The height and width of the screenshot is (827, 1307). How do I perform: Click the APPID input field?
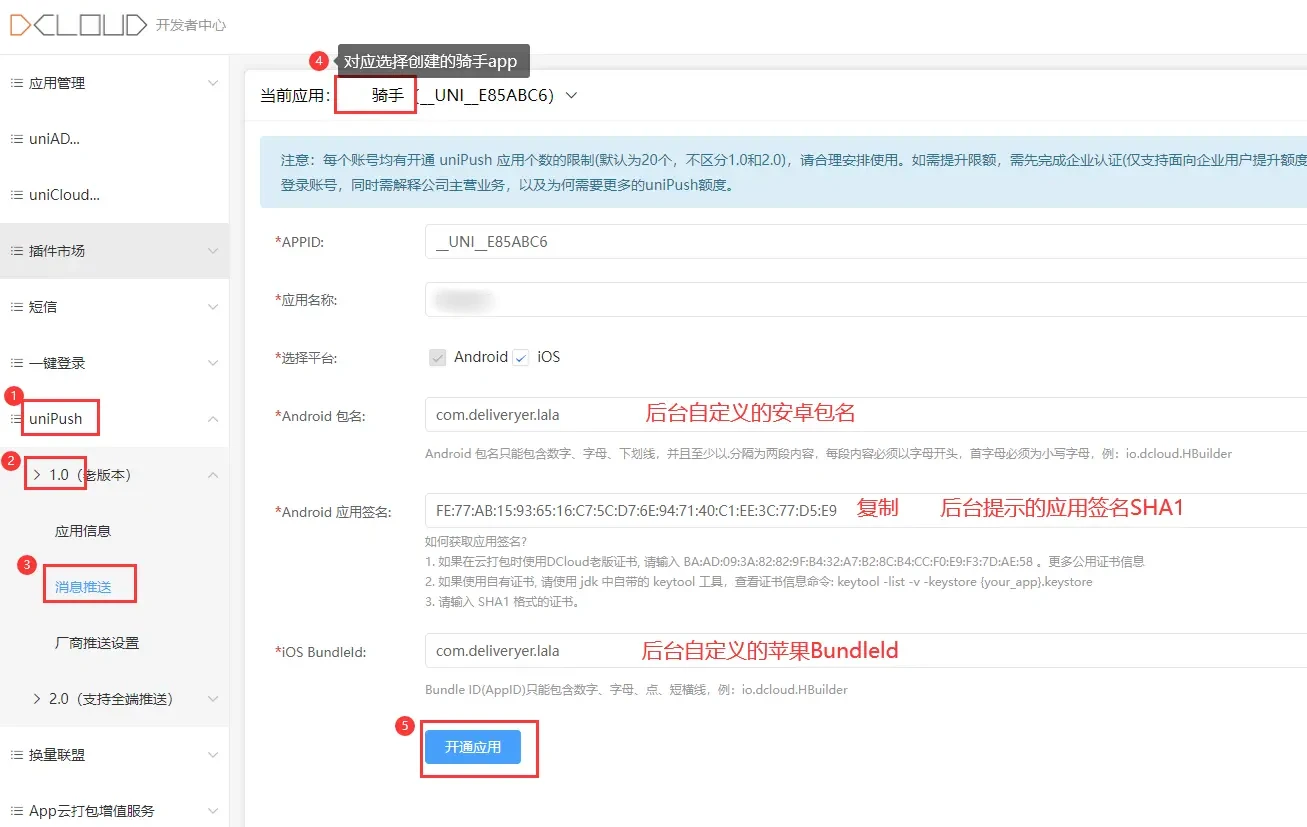pyautogui.click(x=866, y=242)
